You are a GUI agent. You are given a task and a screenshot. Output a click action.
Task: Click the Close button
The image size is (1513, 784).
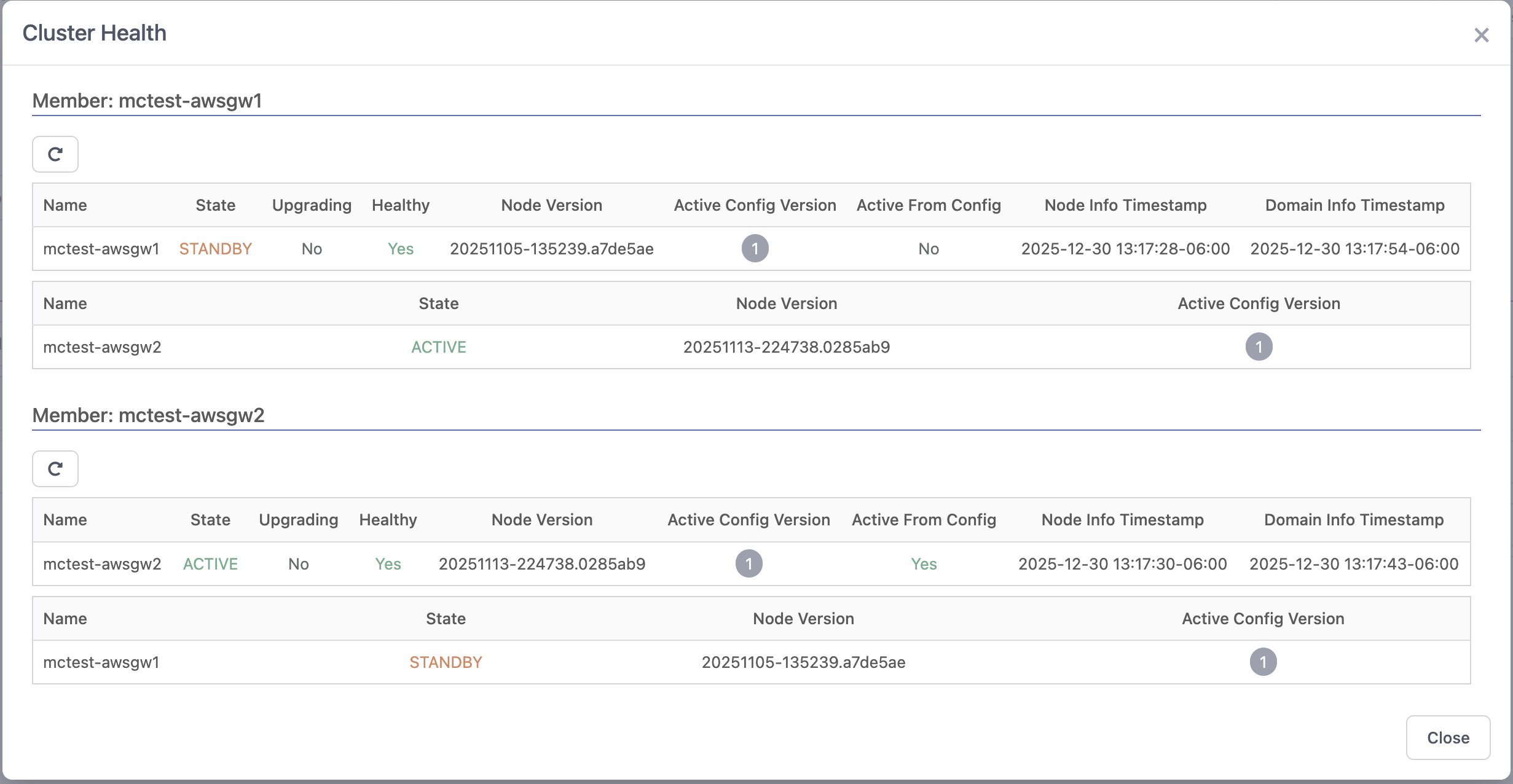(1448, 737)
